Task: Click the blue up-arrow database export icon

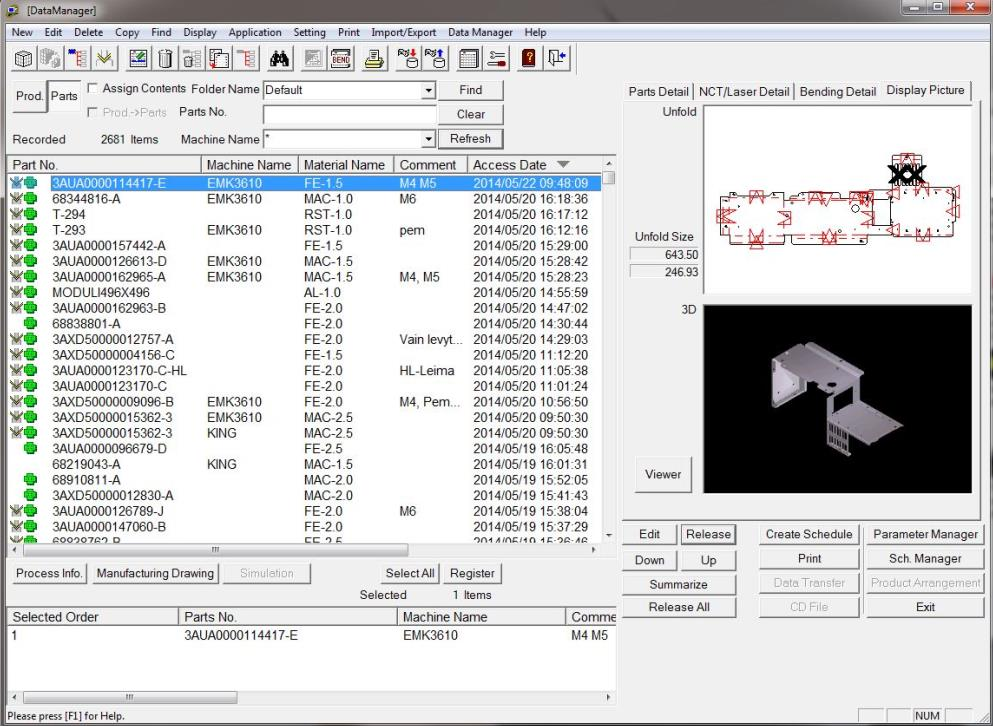Action: click(435, 59)
